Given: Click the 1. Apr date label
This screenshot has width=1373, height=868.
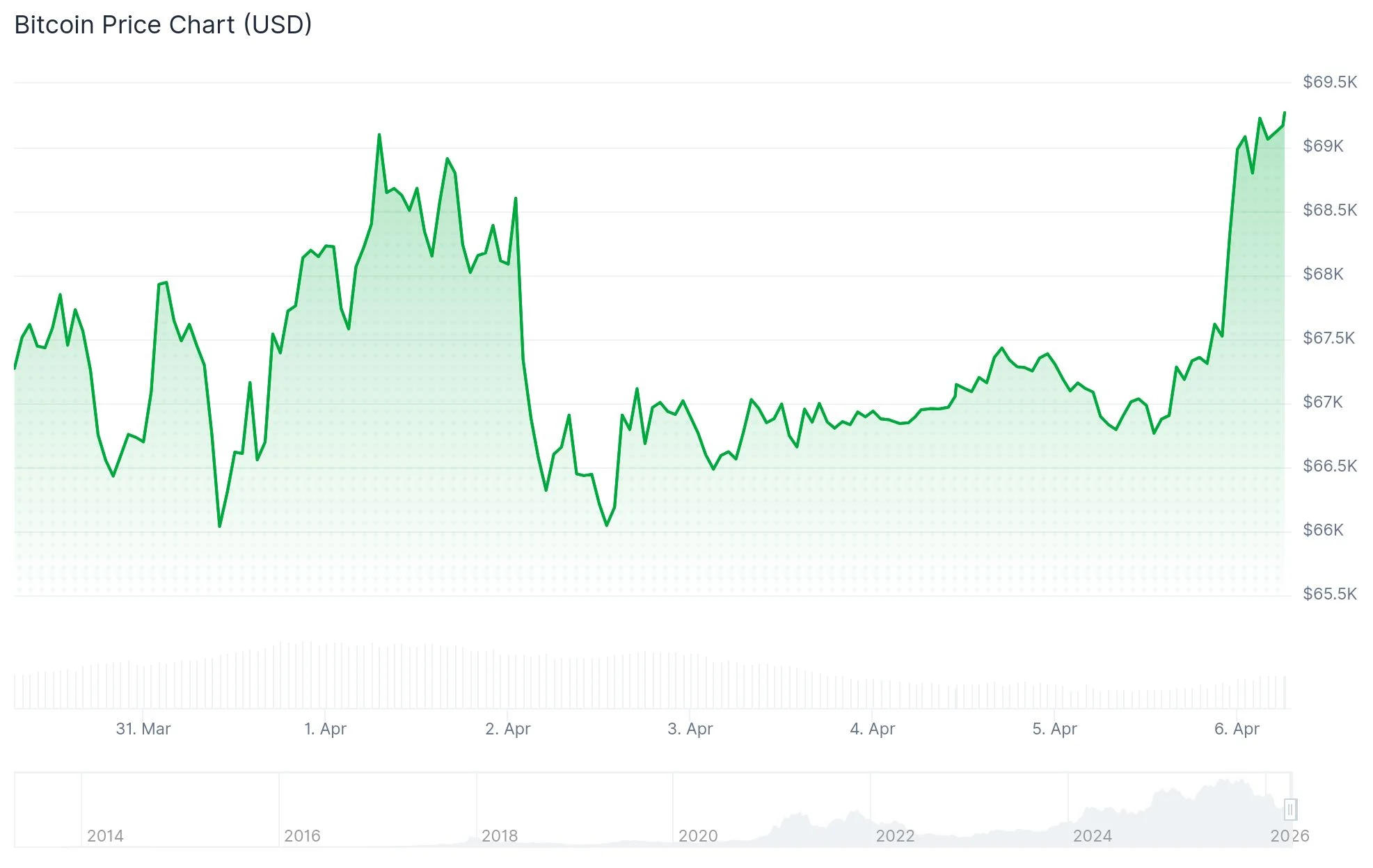Looking at the screenshot, I should pos(325,729).
